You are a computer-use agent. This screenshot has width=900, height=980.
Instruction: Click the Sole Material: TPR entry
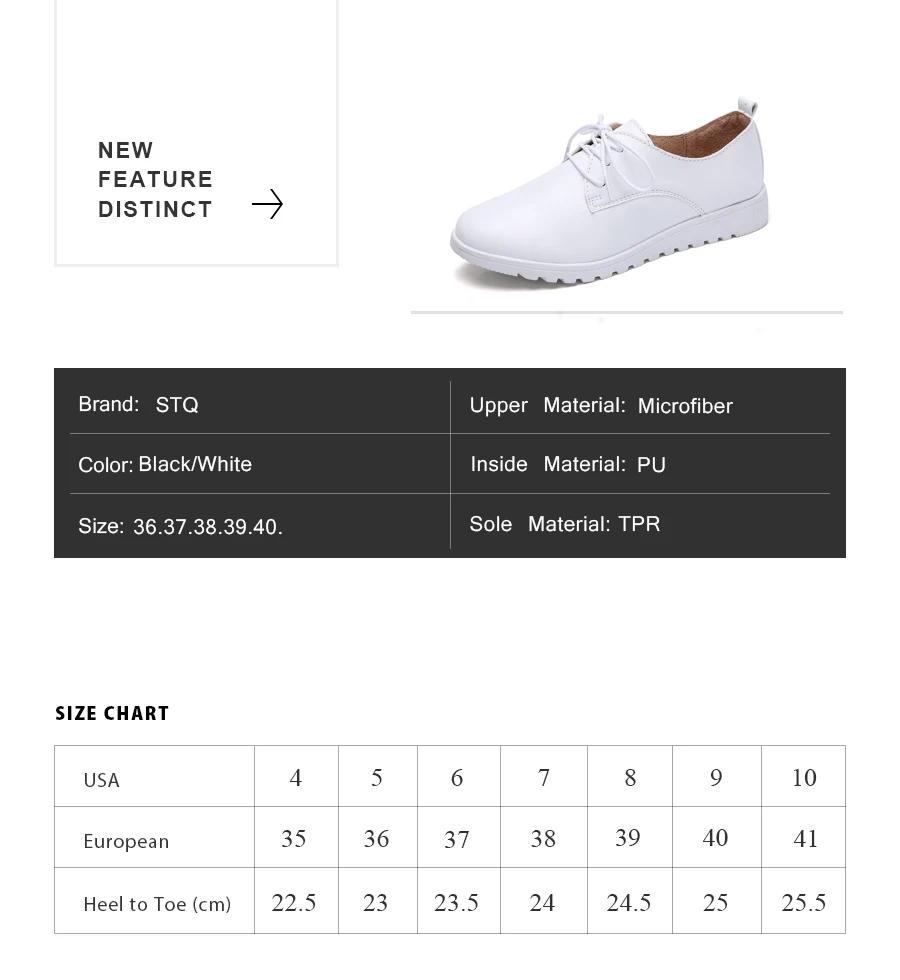click(x=564, y=524)
